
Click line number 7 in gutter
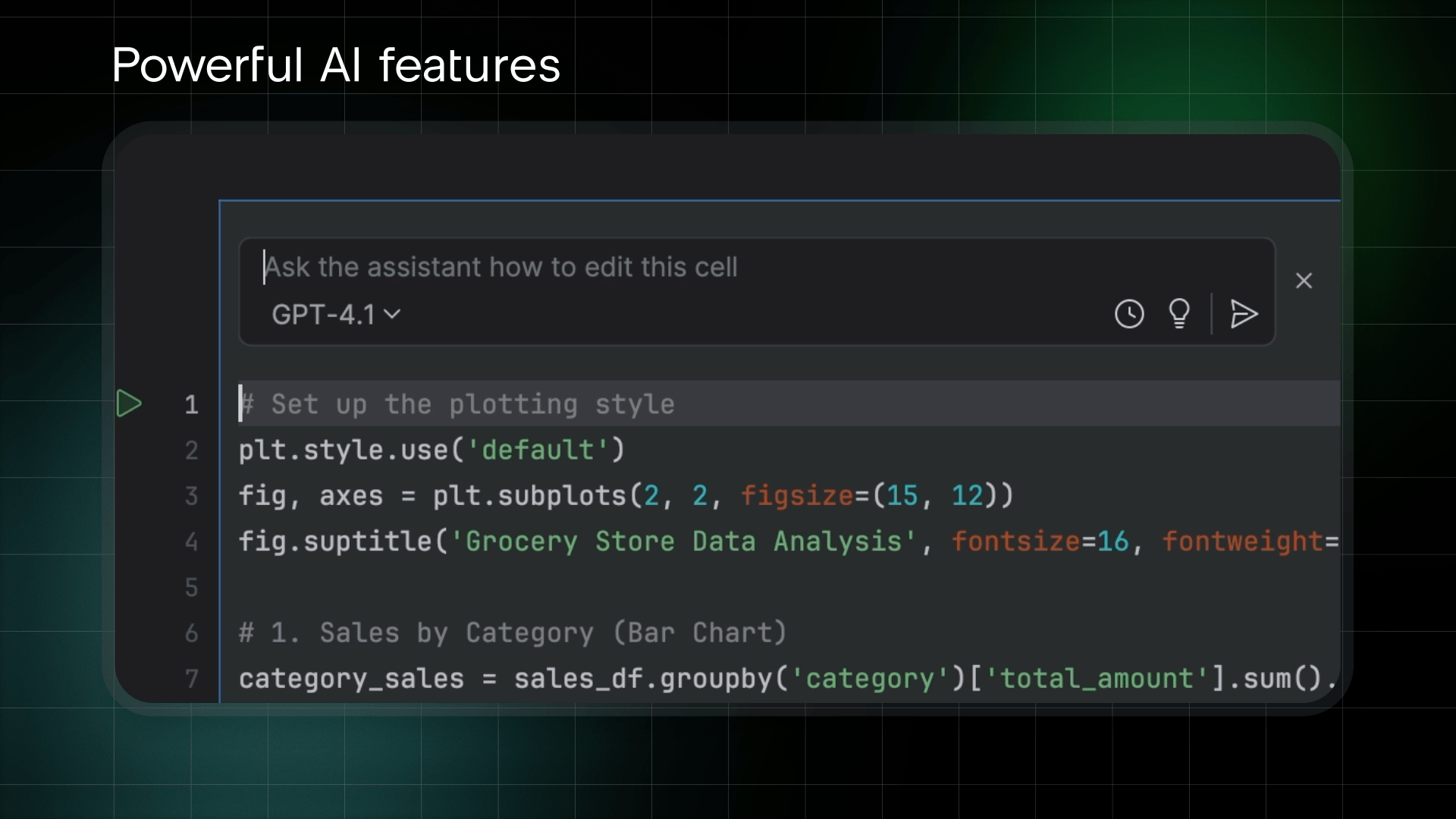click(191, 679)
